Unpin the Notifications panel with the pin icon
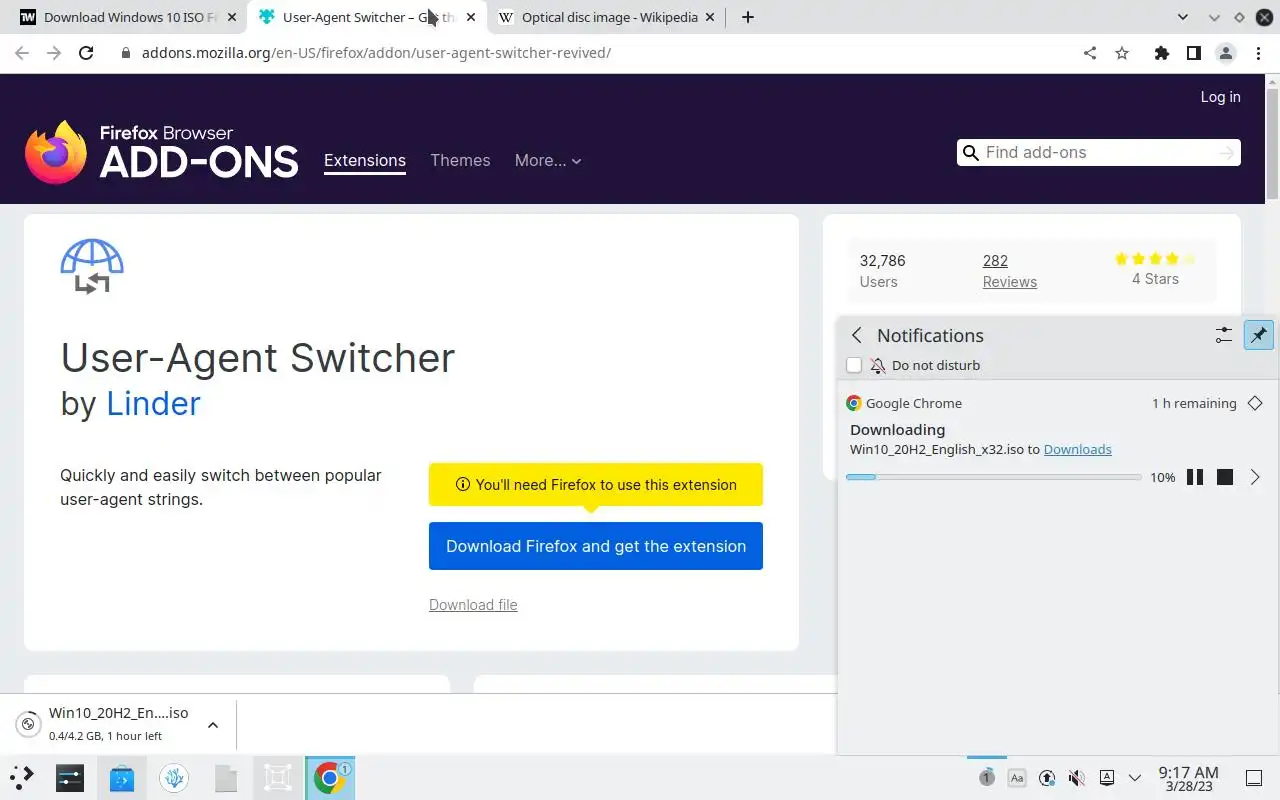Screen dimensions: 1280x800 (1258, 335)
